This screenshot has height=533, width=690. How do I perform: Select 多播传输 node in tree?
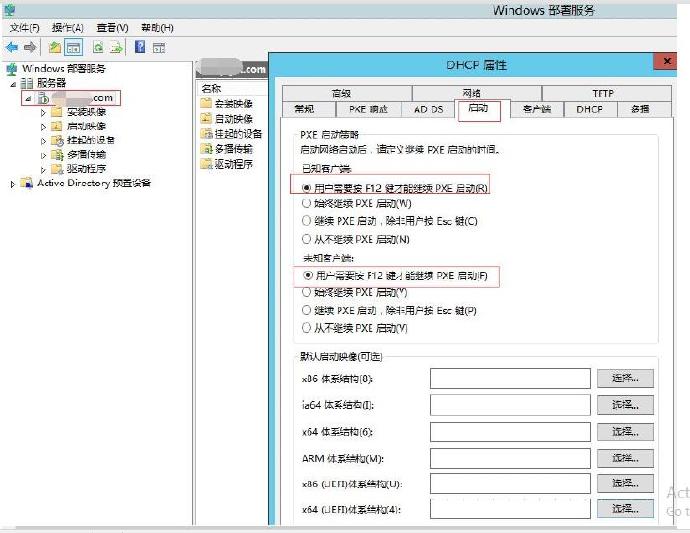[x=78, y=154]
